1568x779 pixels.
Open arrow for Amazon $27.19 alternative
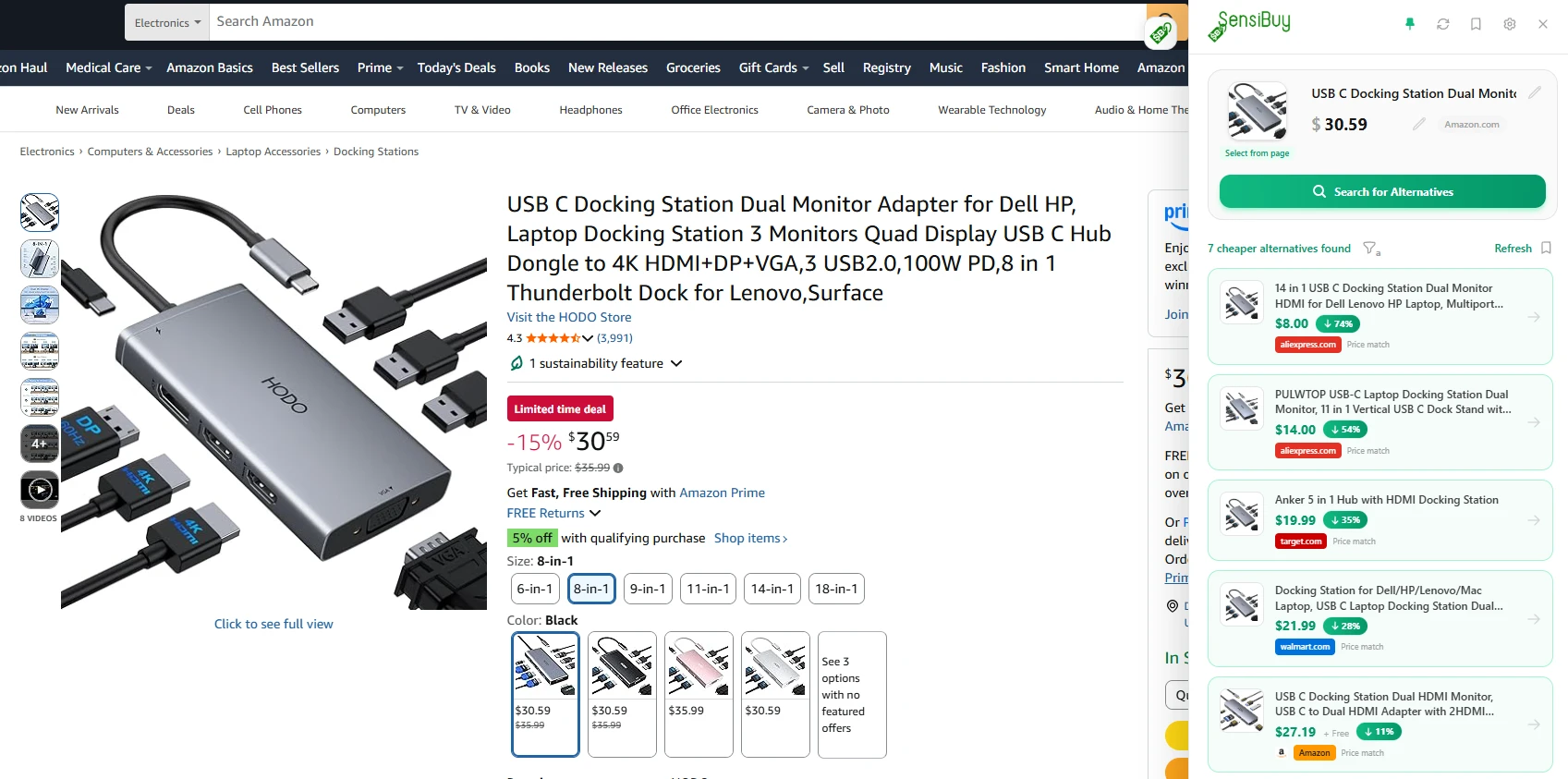(1534, 724)
